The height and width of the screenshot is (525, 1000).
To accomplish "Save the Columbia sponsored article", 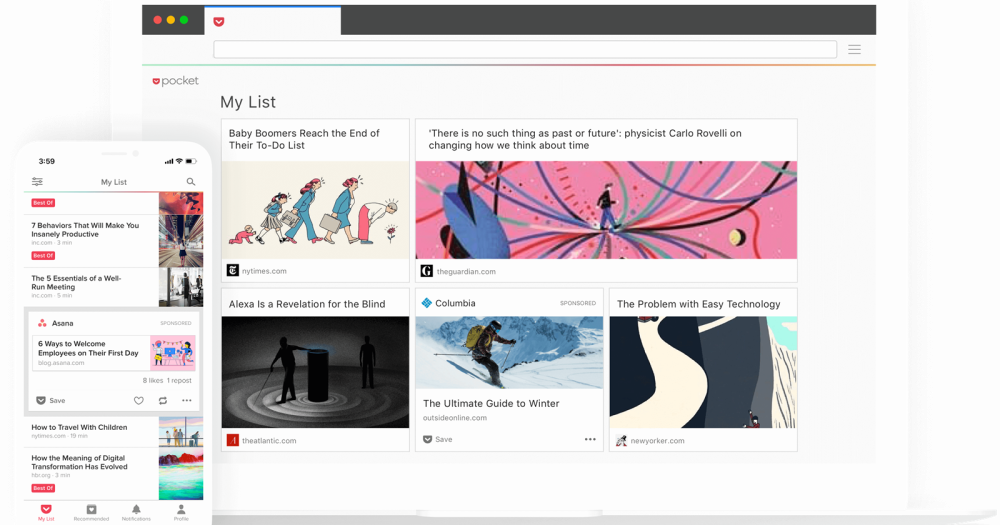I will (438, 439).
